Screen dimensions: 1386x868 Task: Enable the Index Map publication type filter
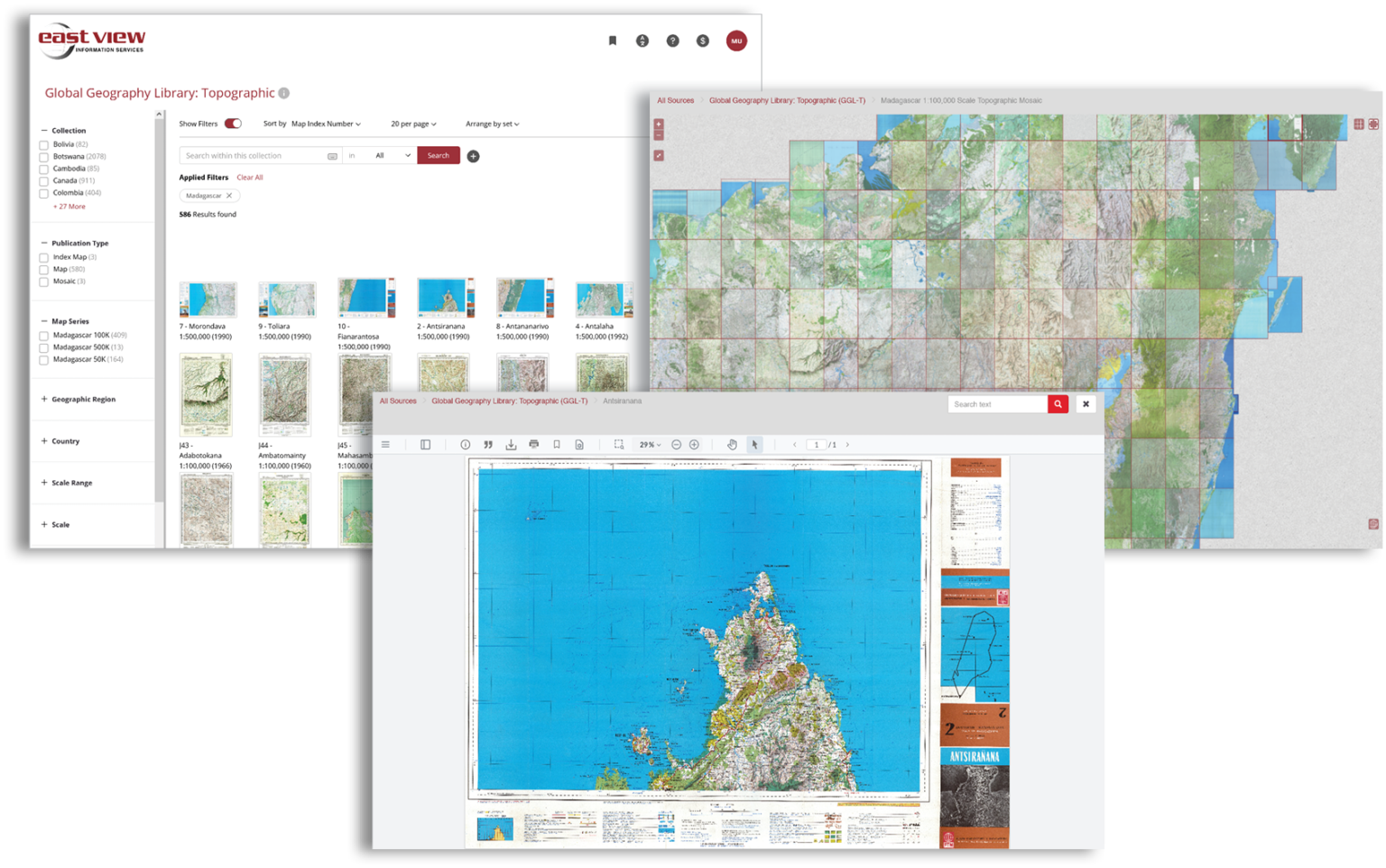tap(42, 256)
